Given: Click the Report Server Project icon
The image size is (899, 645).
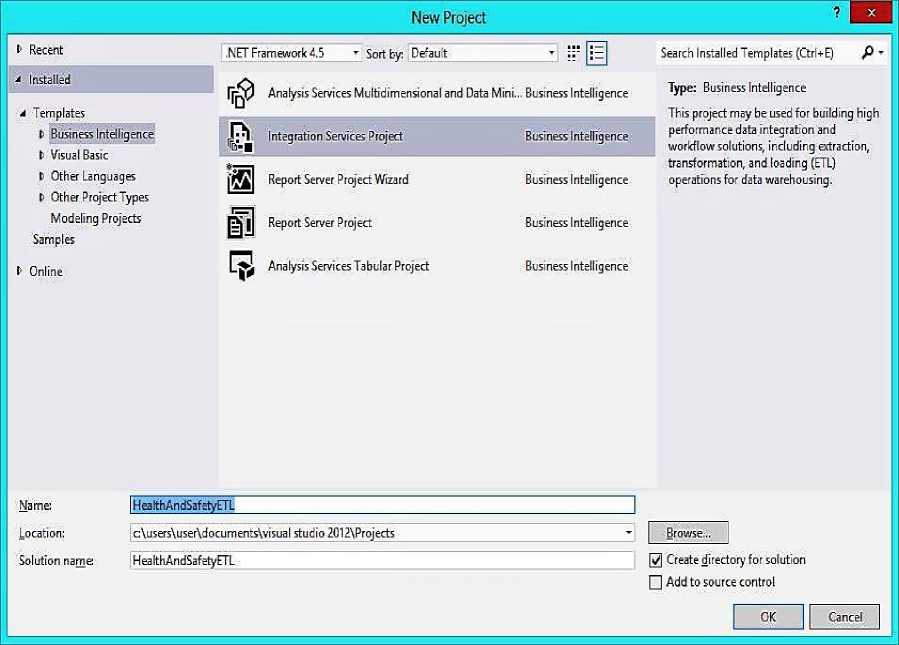Looking at the screenshot, I should 241,222.
